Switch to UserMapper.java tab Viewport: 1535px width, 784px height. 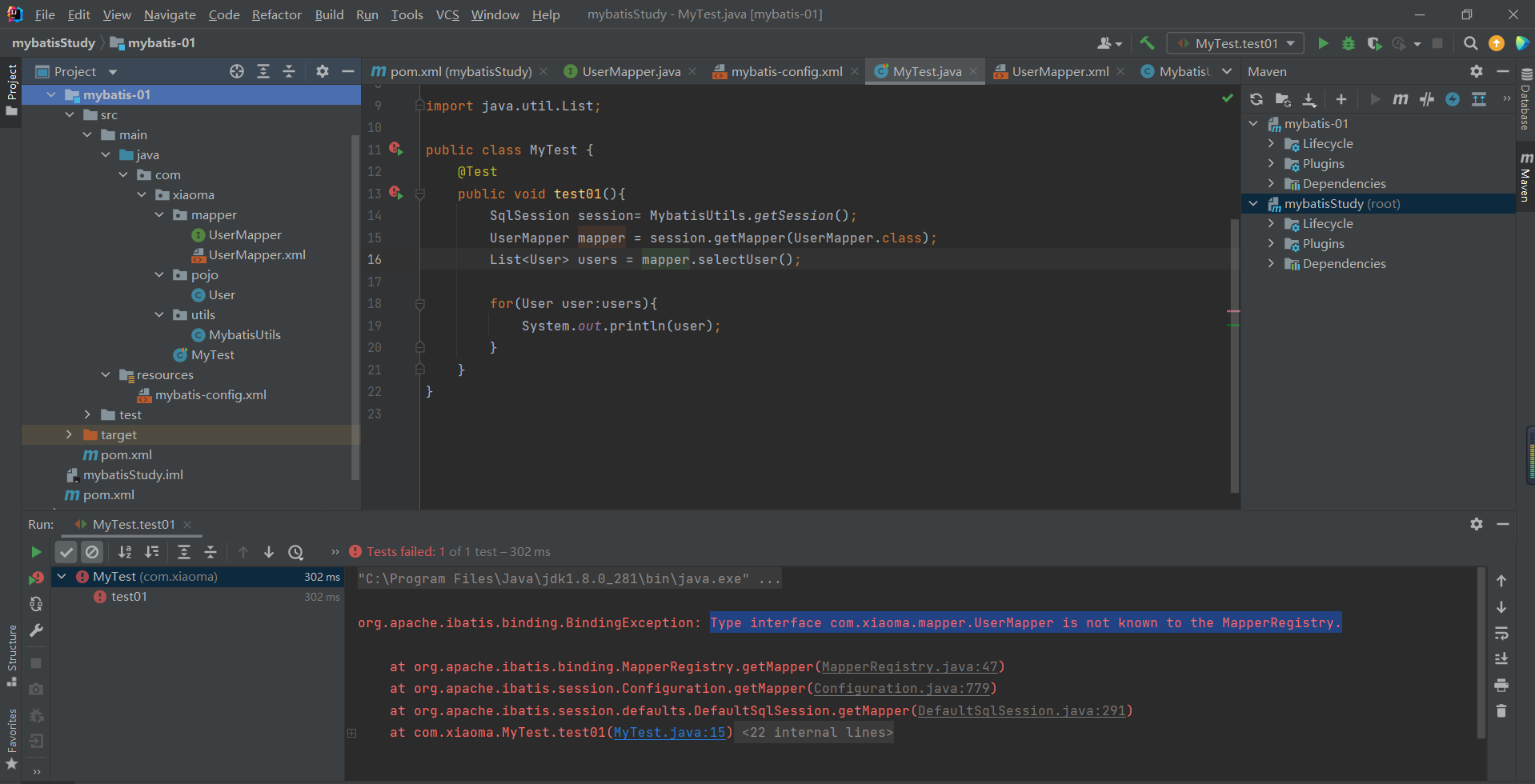(630, 71)
